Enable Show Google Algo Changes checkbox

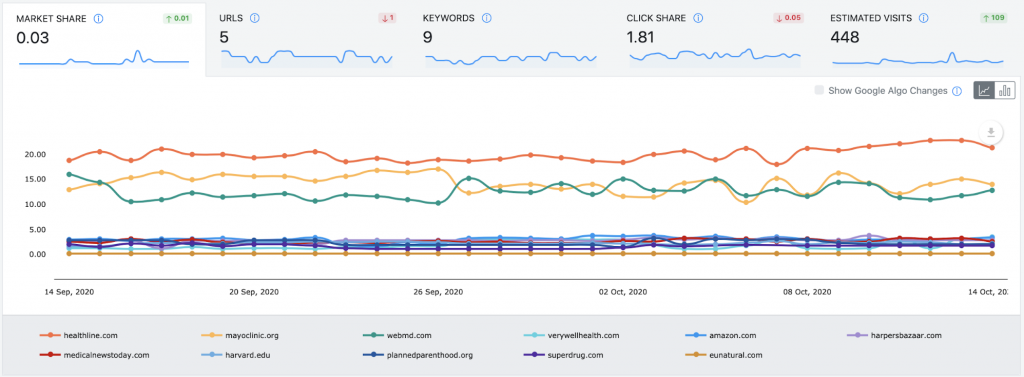[x=819, y=91]
